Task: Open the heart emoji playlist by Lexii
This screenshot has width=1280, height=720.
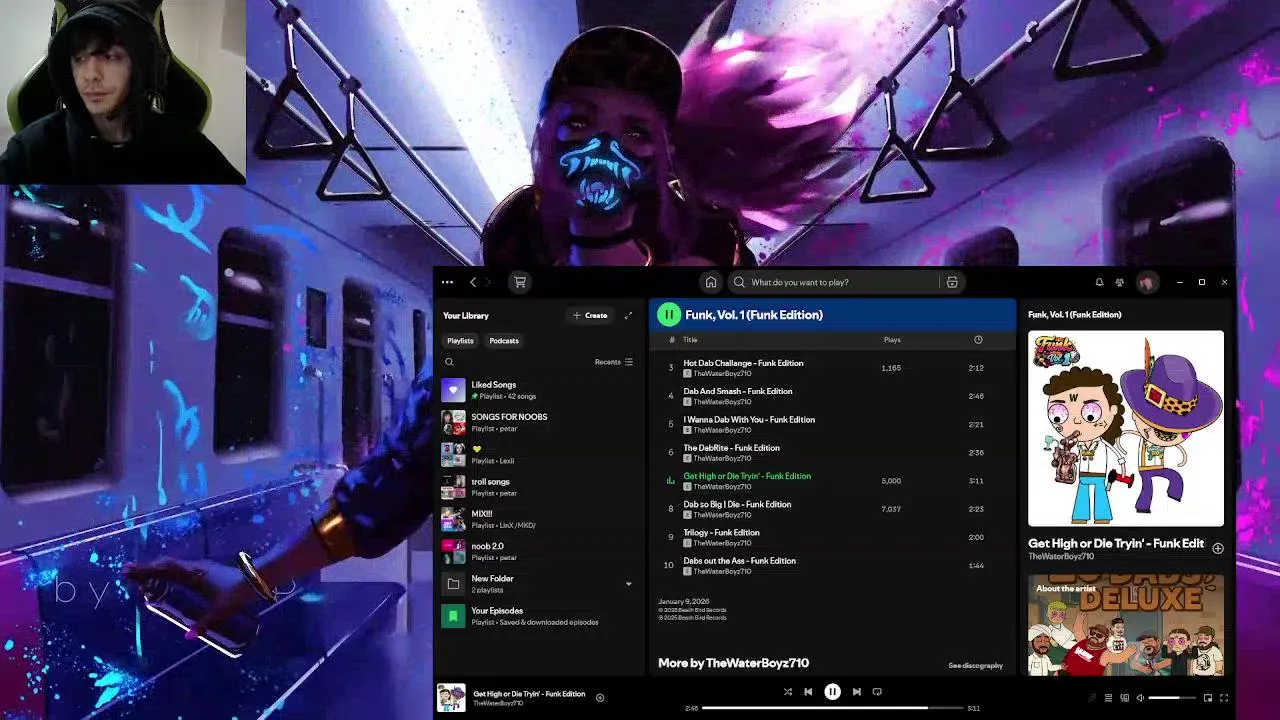Action: pos(539,454)
